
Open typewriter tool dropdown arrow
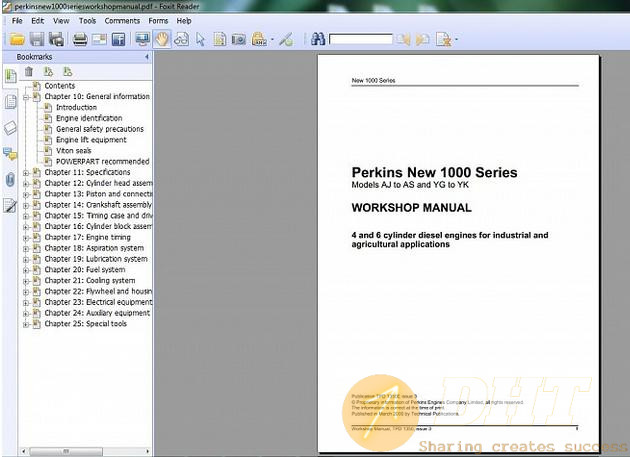(x=272, y=40)
